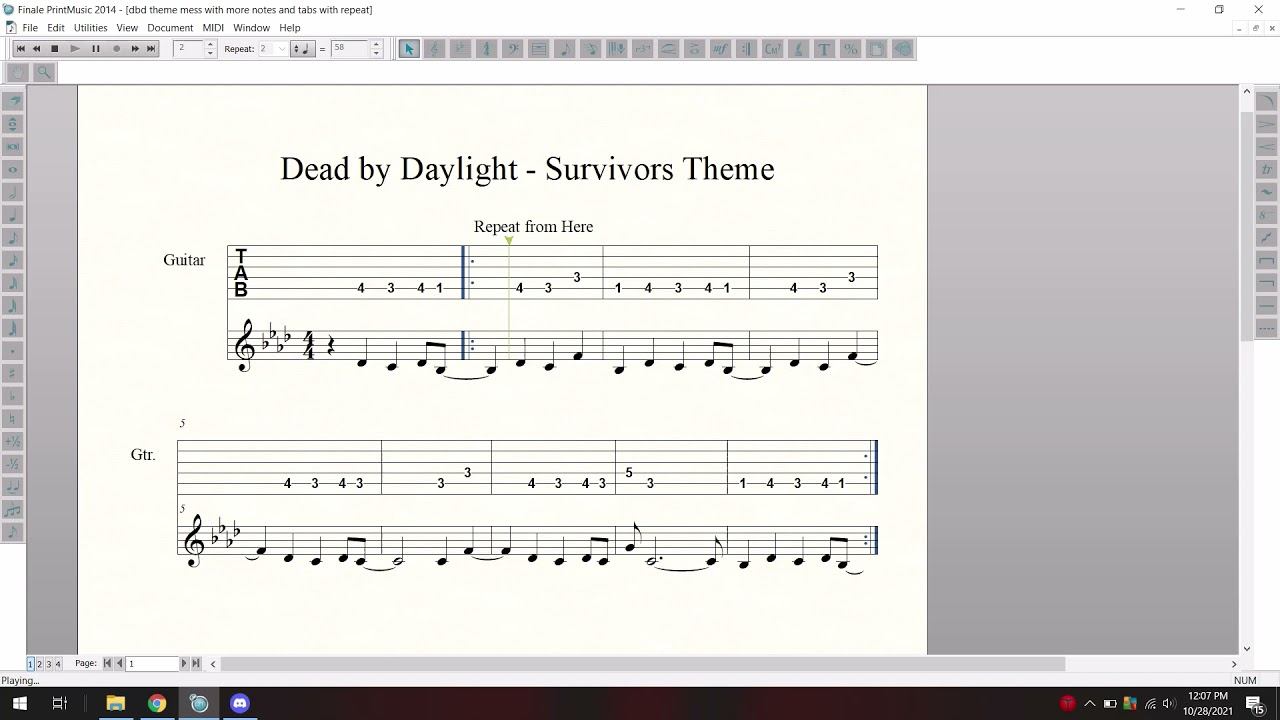The image size is (1280, 720).
Task: Open the Utilities menu
Action: (90, 28)
